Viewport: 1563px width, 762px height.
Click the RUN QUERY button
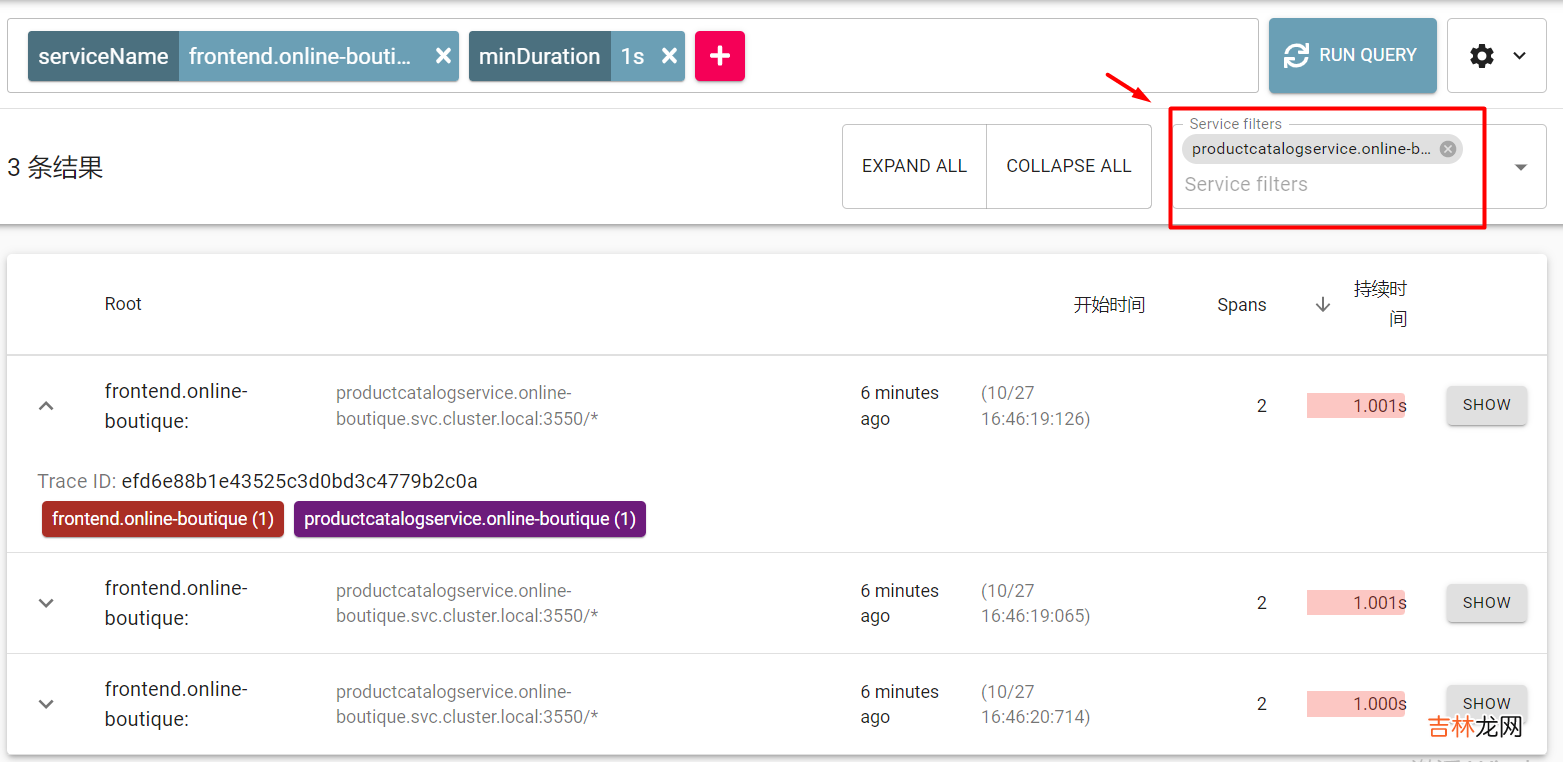coord(1352,56)
